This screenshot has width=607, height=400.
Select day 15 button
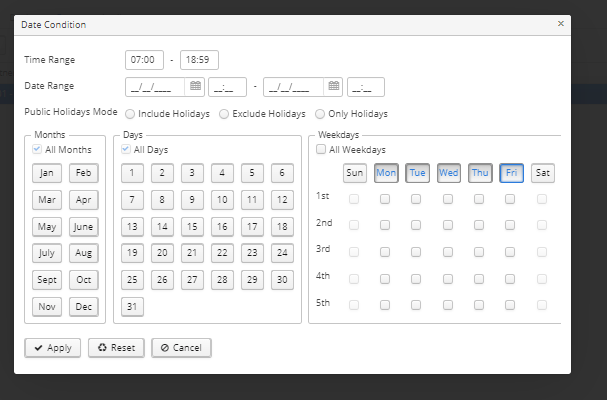point(192,227)
